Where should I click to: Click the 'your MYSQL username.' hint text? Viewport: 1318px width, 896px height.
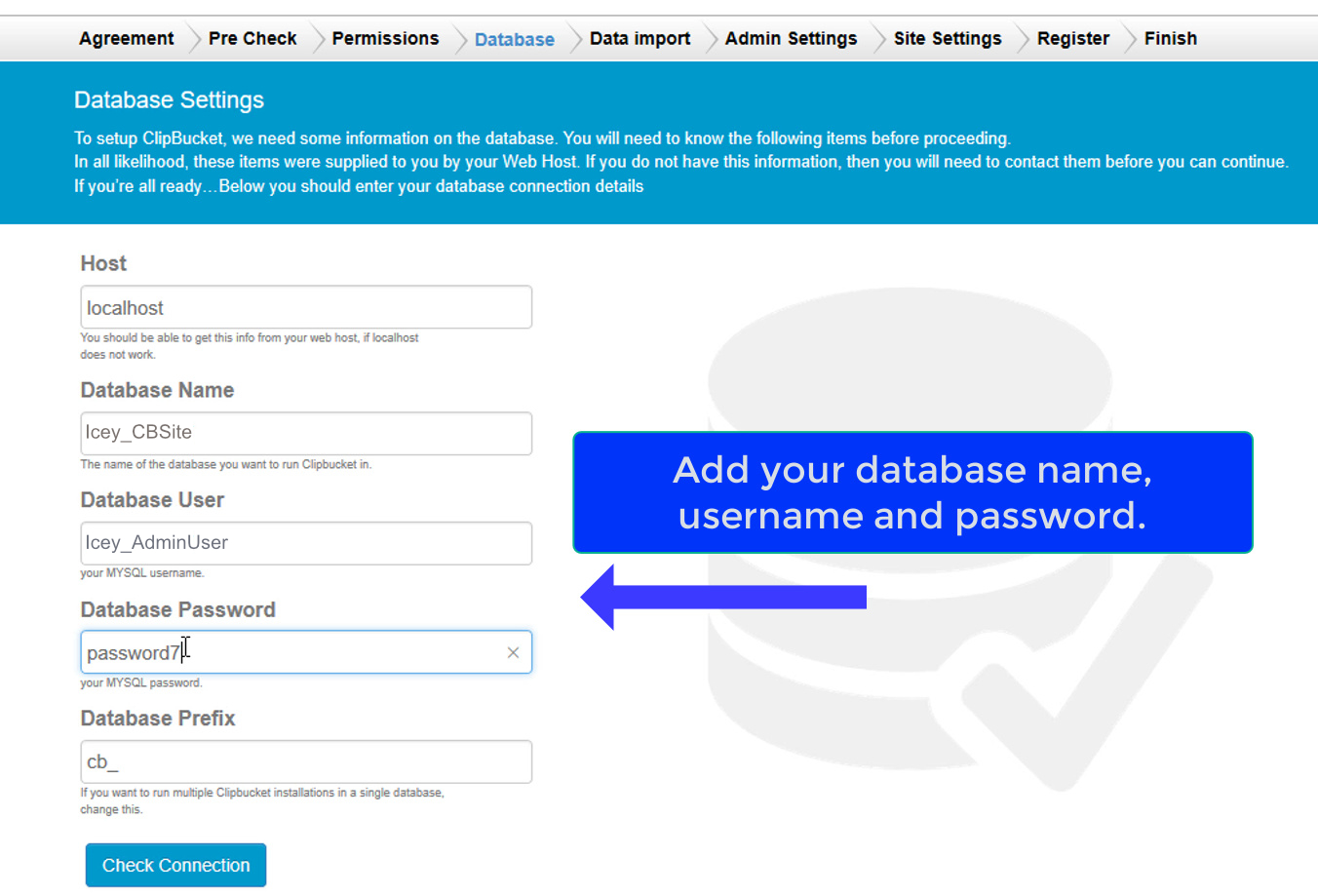click(x=142, y=573)
